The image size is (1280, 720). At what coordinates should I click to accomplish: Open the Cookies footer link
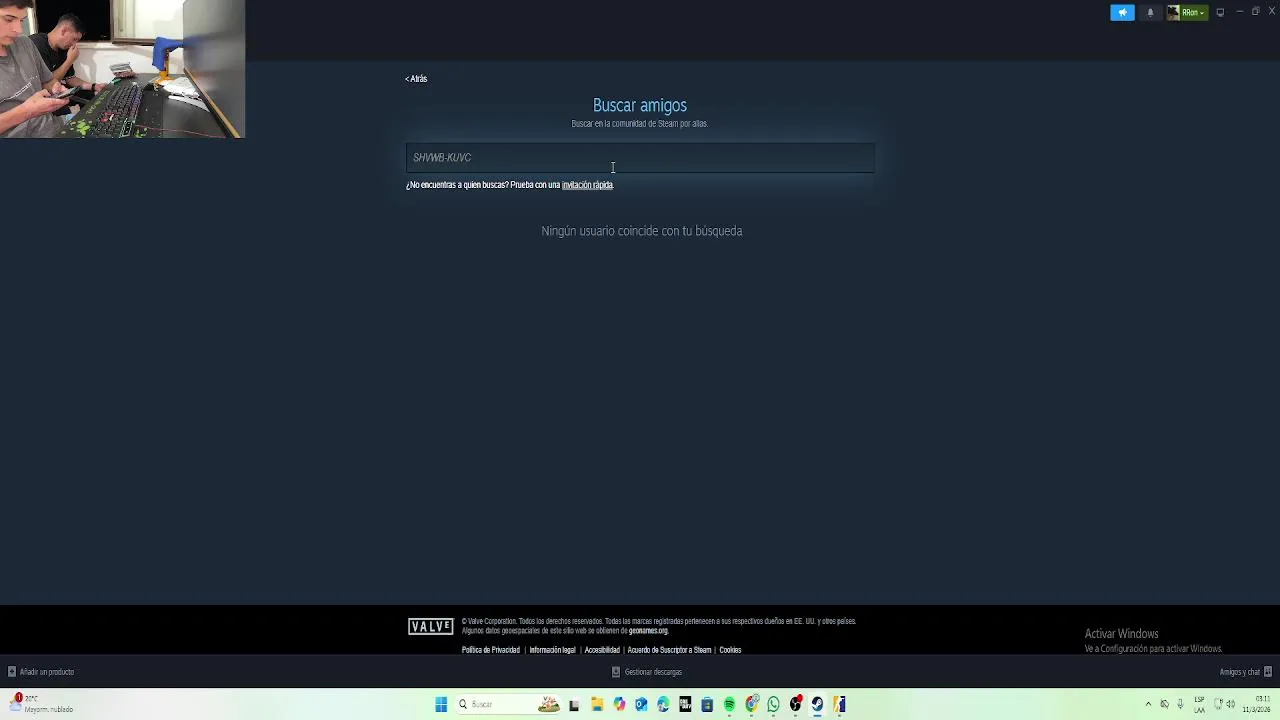[730, 650]
